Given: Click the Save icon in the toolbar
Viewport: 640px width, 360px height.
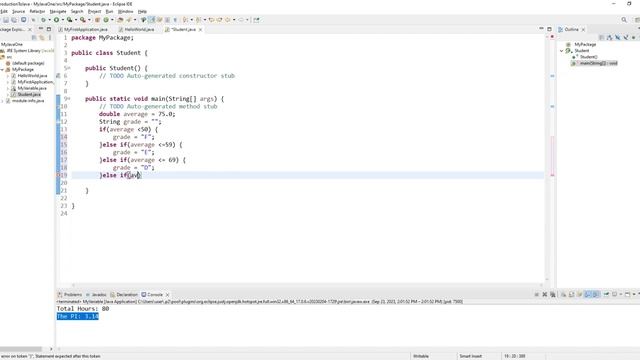Looking at the screenshot, I should click(5, 20).
